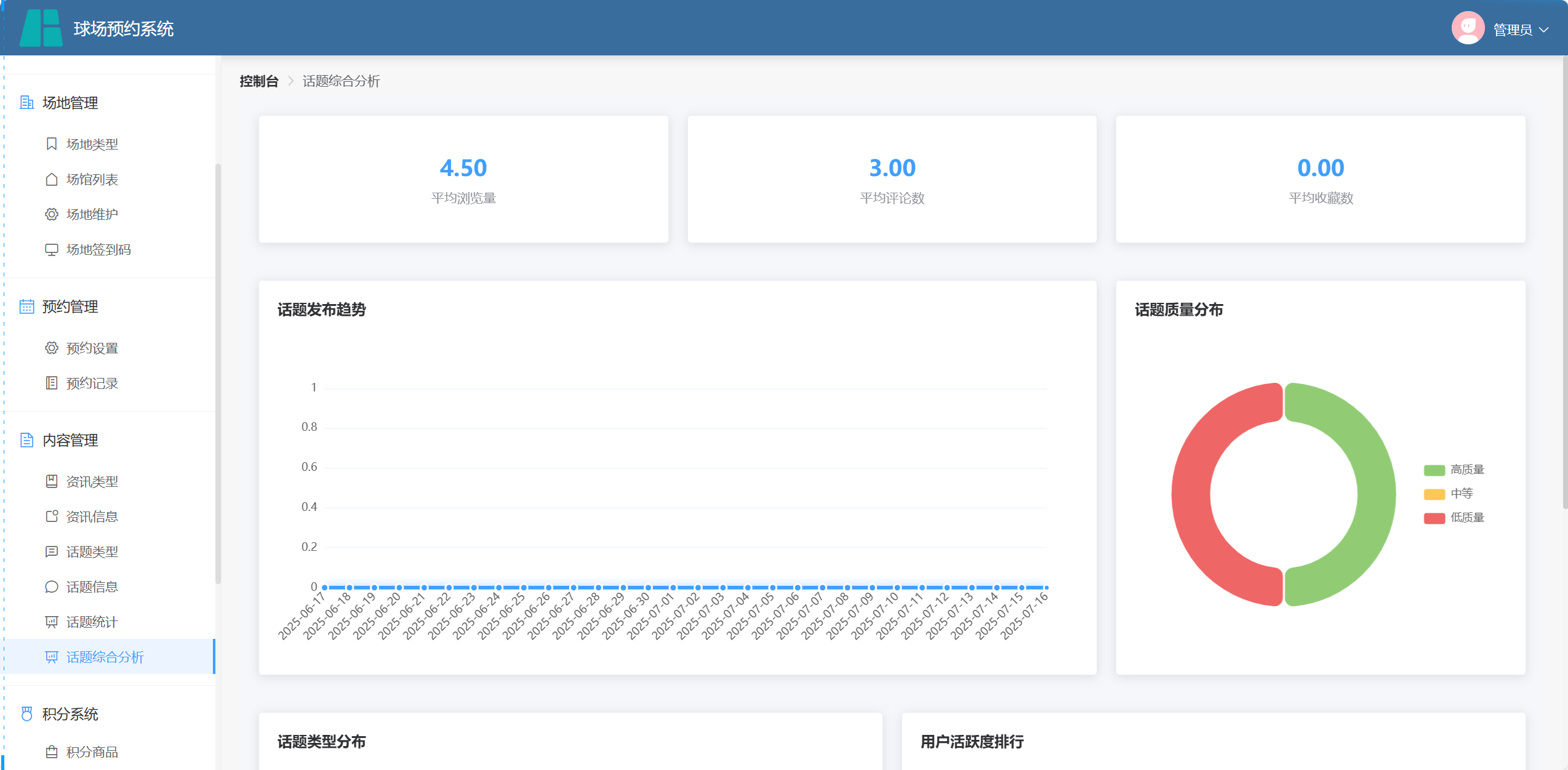Click the chat bubble icon beside 话题信息
1568x770 pixels.
click(x=52, y=587)
